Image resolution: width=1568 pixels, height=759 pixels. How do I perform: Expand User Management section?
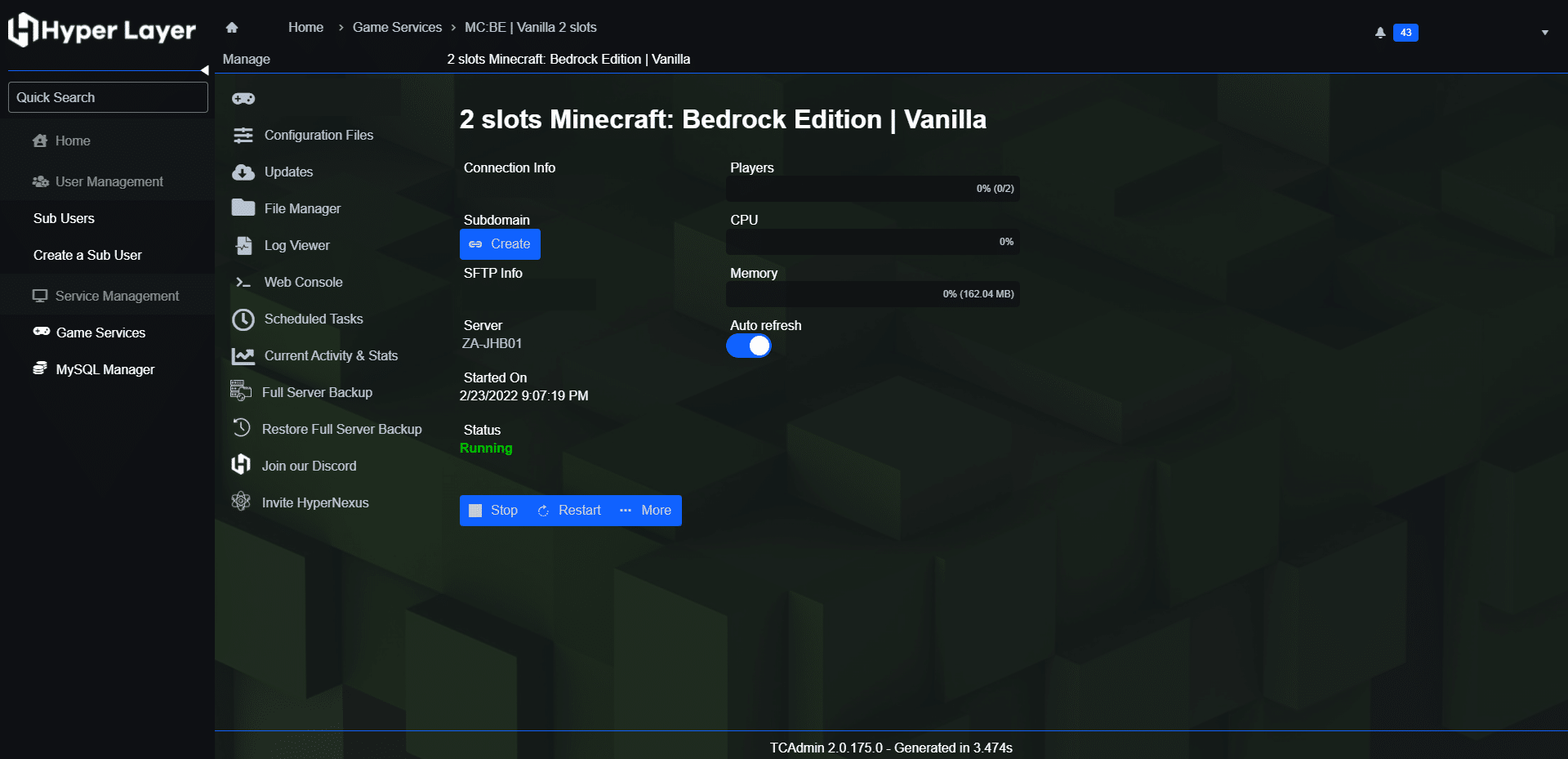pyautogui.click(x=109, y=181)
